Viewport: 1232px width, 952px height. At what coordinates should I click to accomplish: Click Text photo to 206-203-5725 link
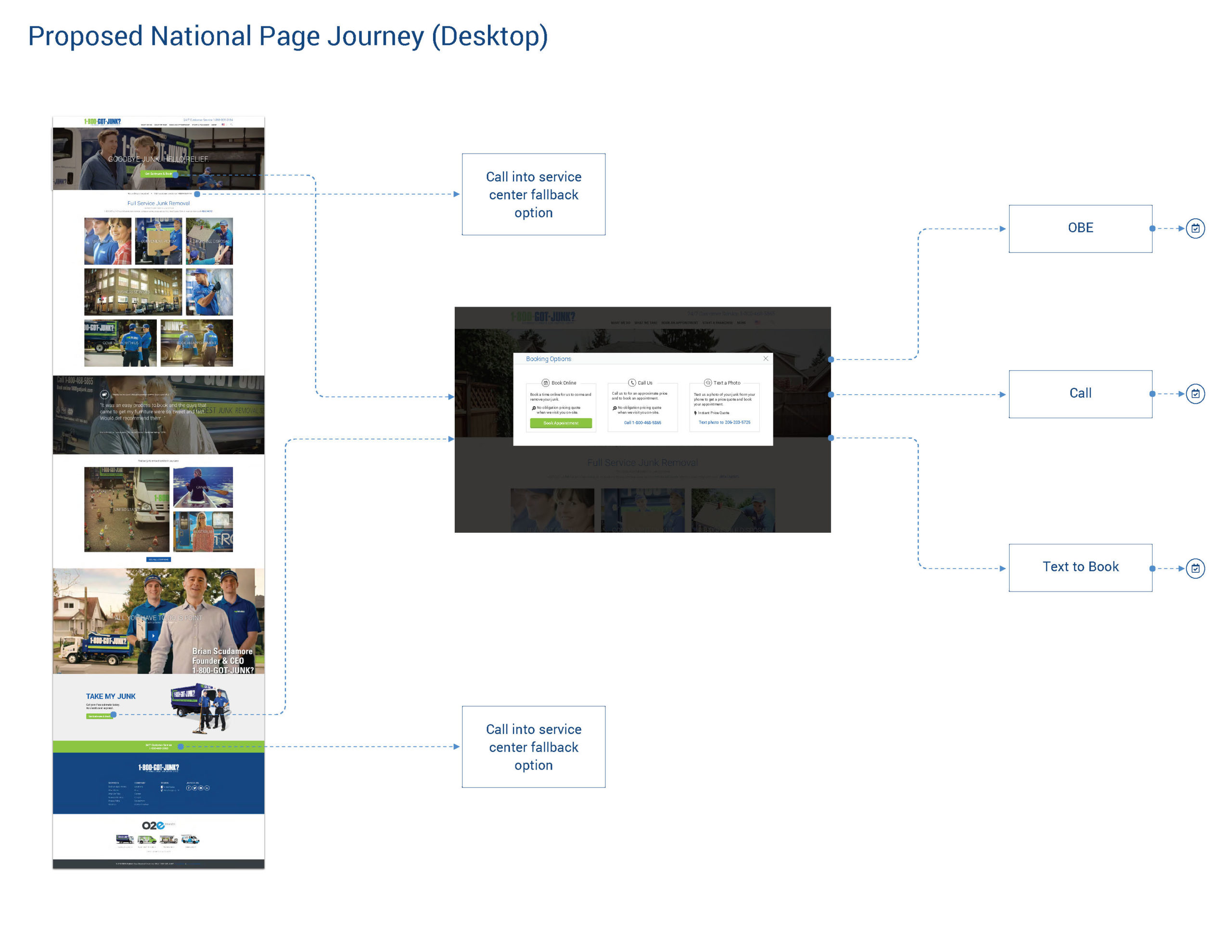point(724,422)
